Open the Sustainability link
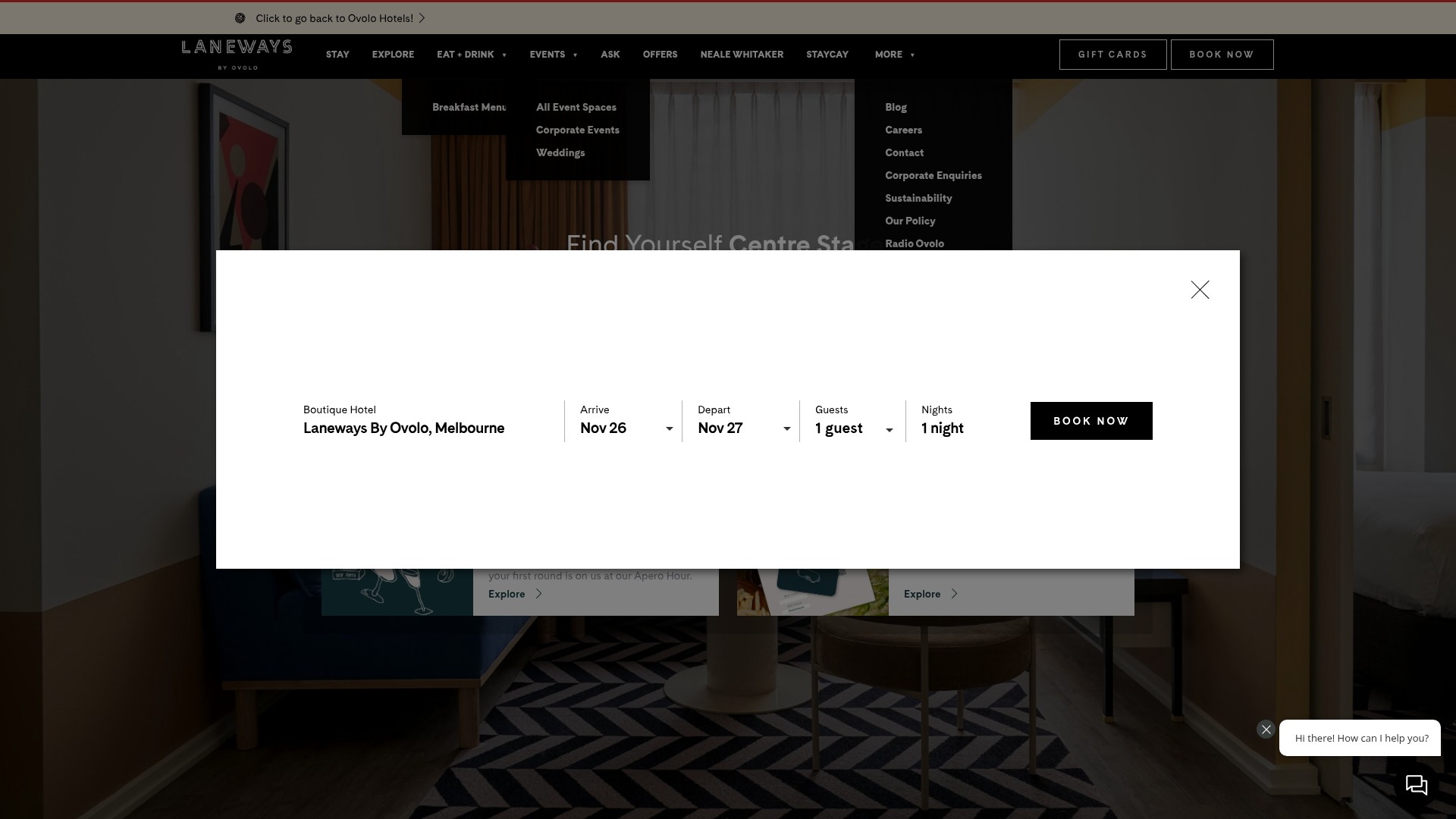 [918, 198]
